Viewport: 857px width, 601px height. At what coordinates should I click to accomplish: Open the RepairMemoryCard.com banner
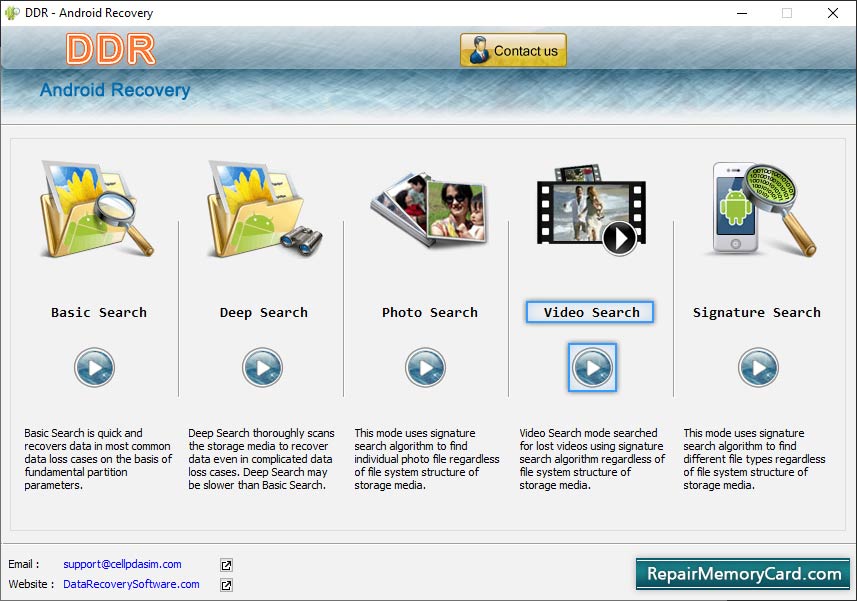click(x=743, y=574)
